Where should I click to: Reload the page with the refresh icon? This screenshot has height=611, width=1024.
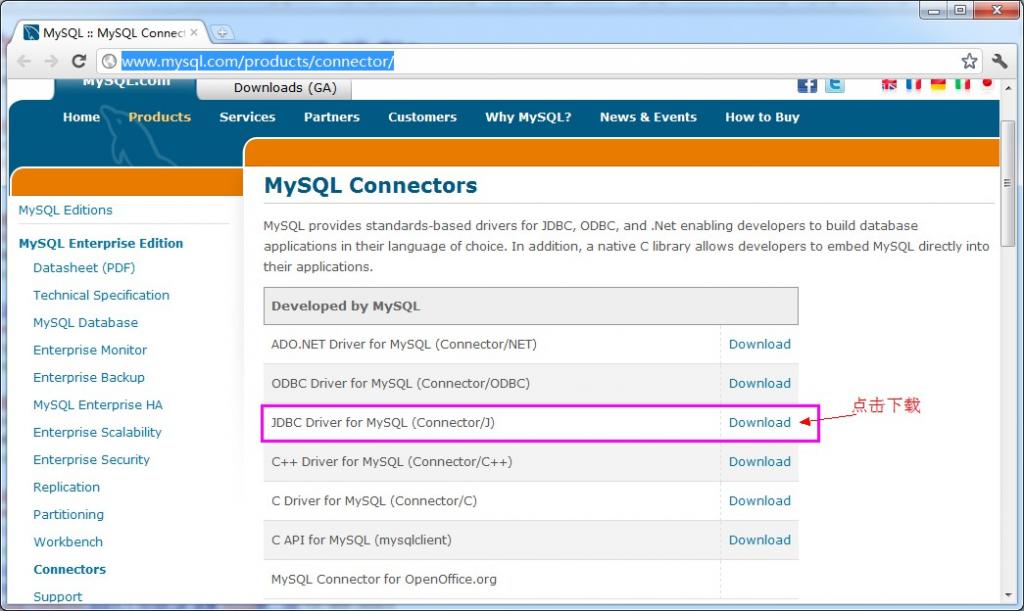(x=78, y=61)
